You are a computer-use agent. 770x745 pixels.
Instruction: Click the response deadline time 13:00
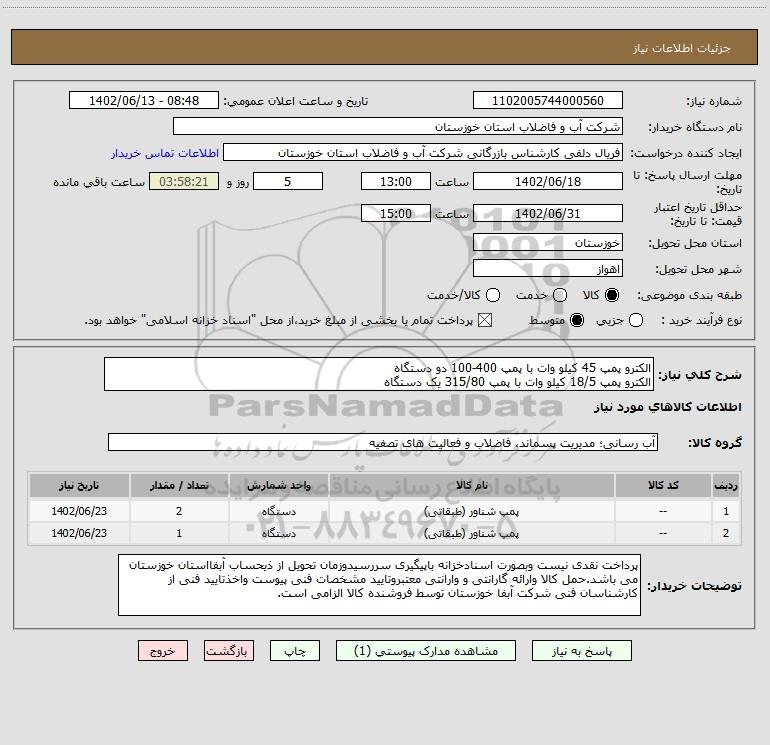[396, 181]
